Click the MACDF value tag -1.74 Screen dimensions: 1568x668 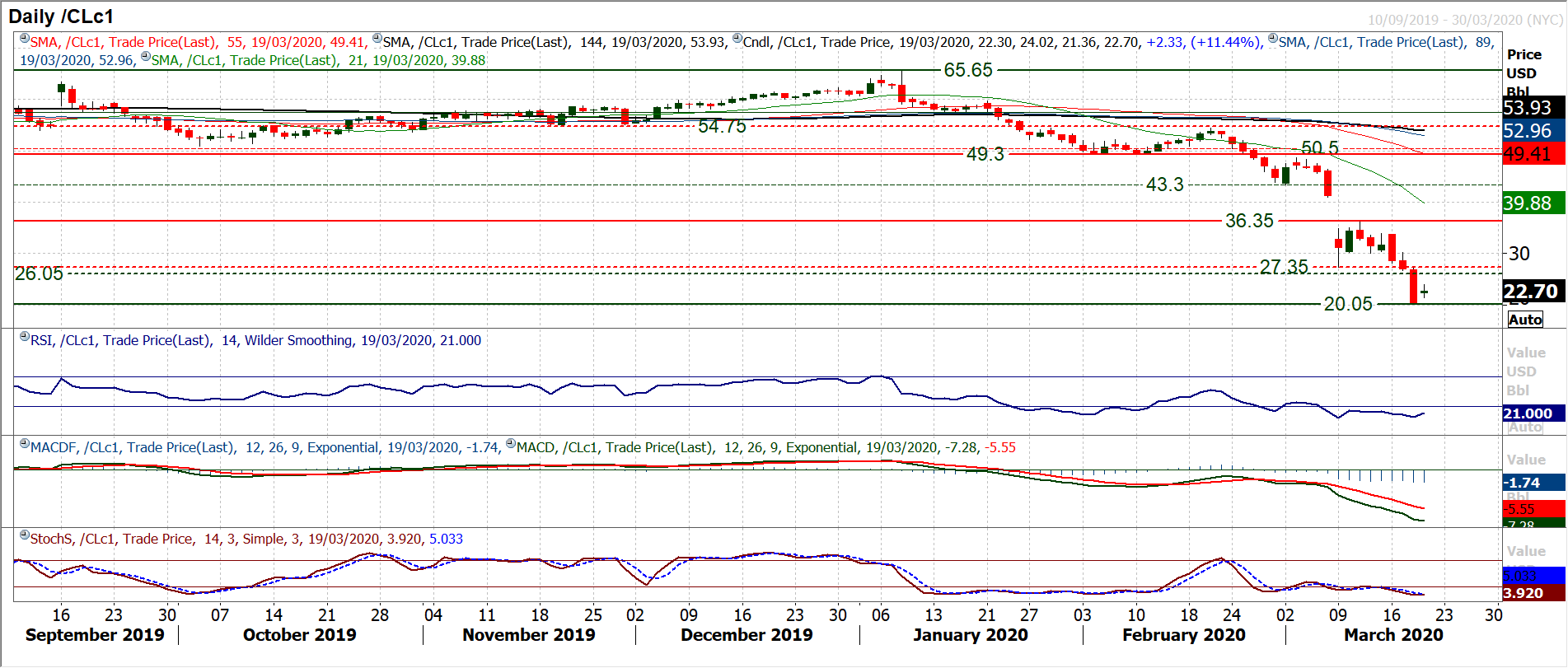(x=1533, y=483)
